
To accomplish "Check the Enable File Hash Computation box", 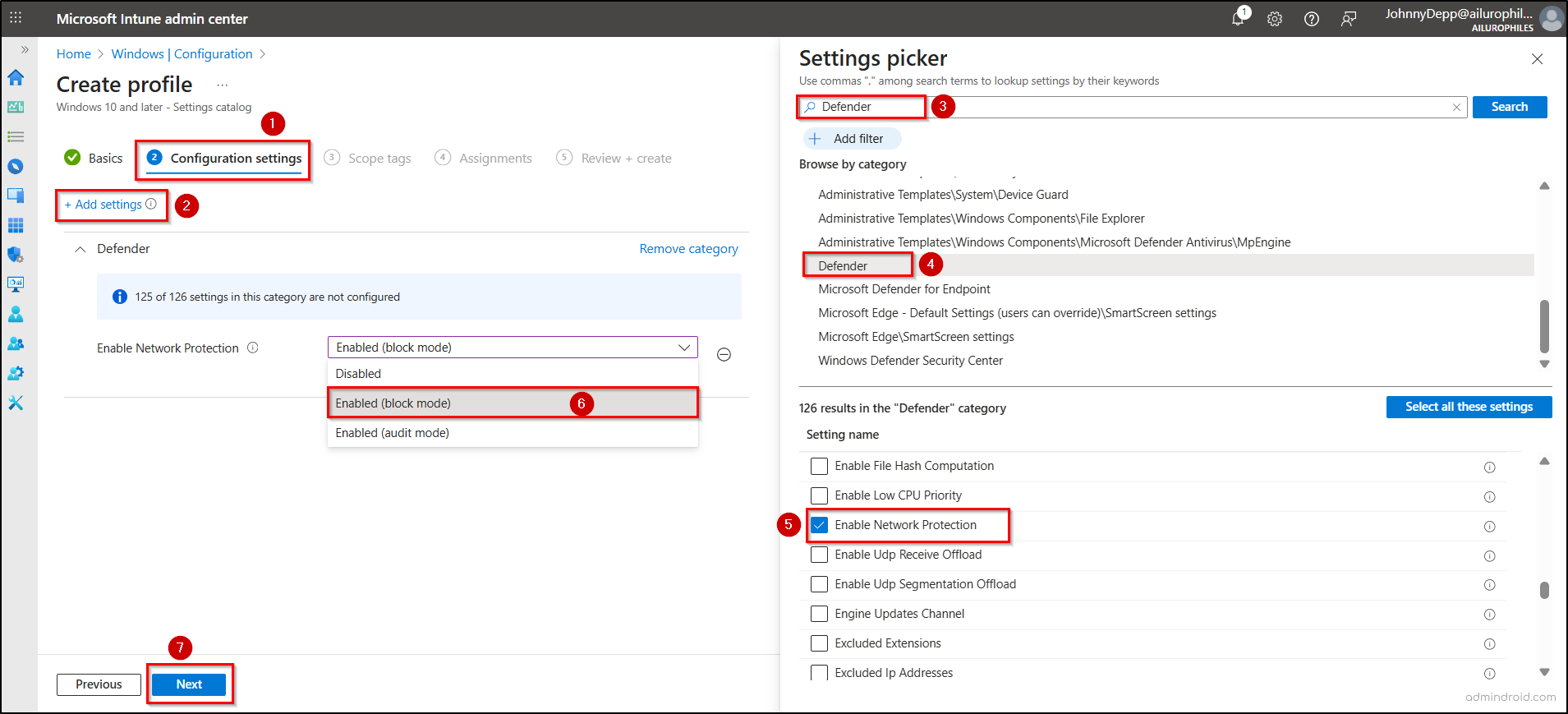I will (x=819, y=466).
